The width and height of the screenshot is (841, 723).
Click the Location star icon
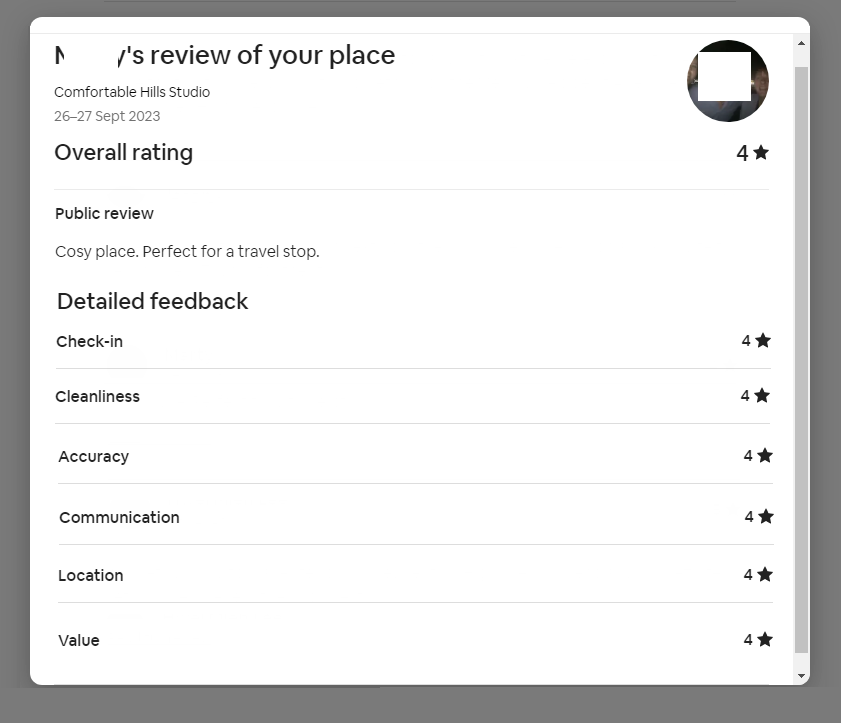pyautogui.click(x=765, y=575)
